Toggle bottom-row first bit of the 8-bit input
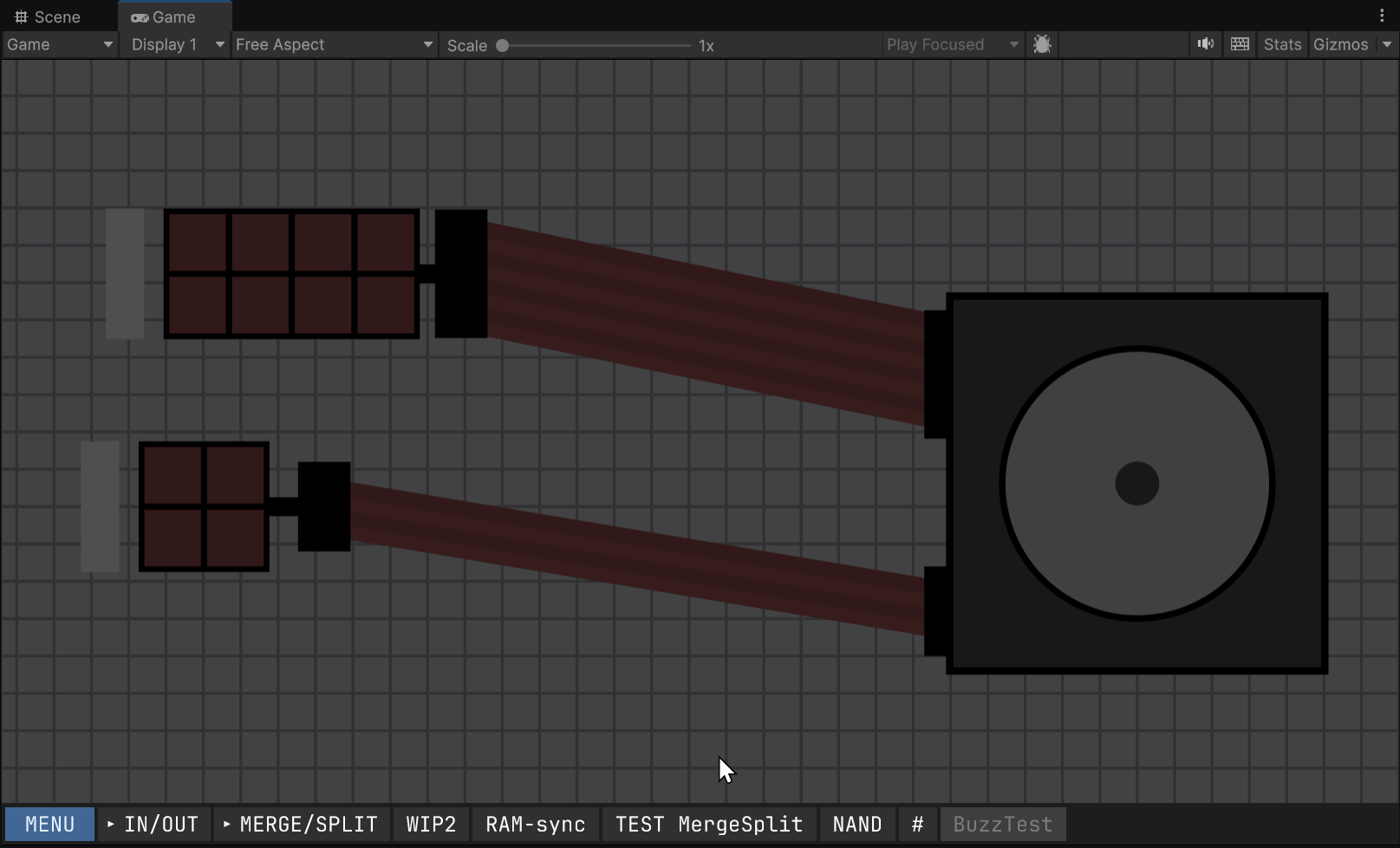The width and height of the screenshot is (1400, 848). tap(198, 304)
